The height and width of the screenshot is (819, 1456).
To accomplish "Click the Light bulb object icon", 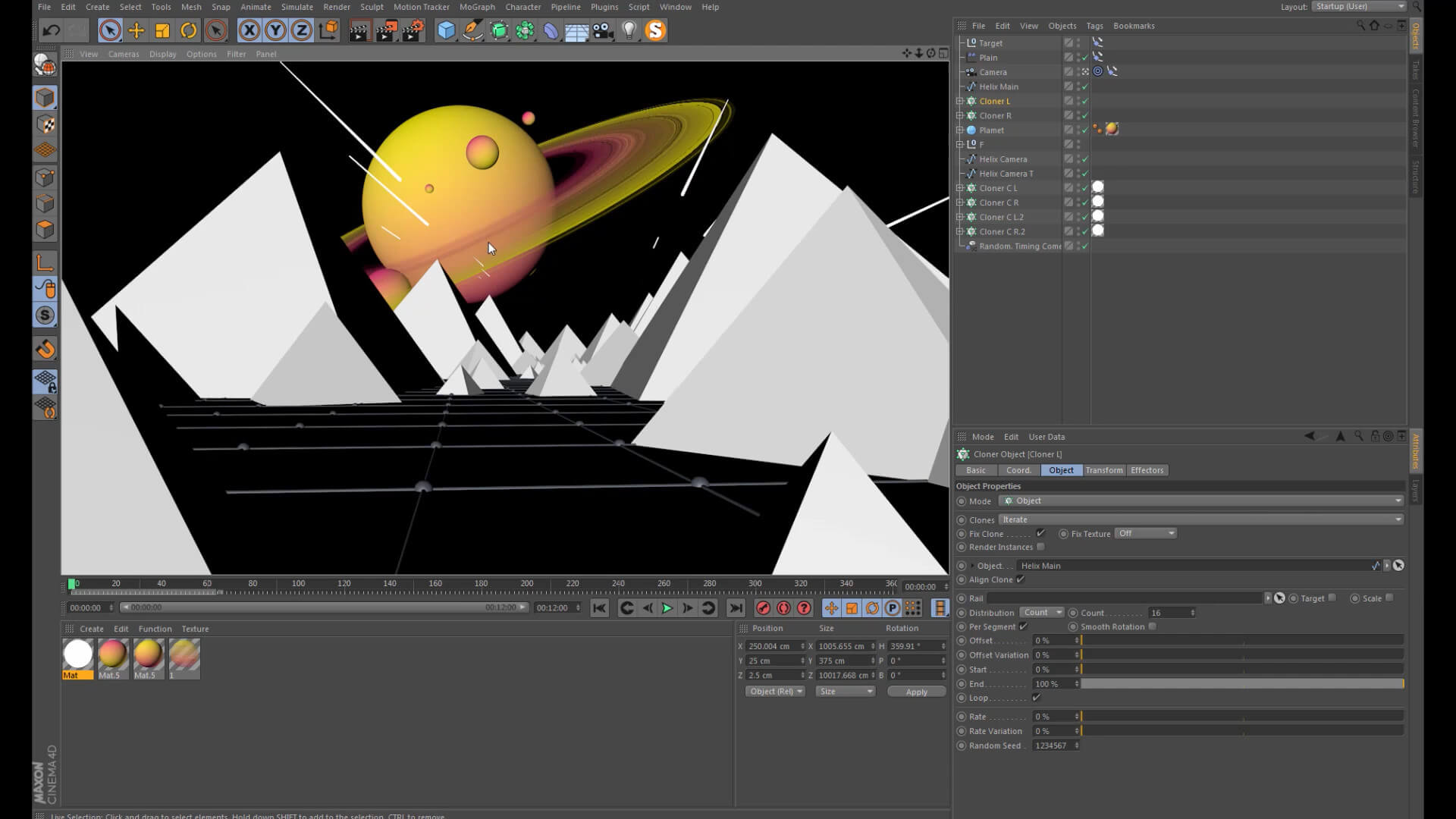I will pos(629,30).
